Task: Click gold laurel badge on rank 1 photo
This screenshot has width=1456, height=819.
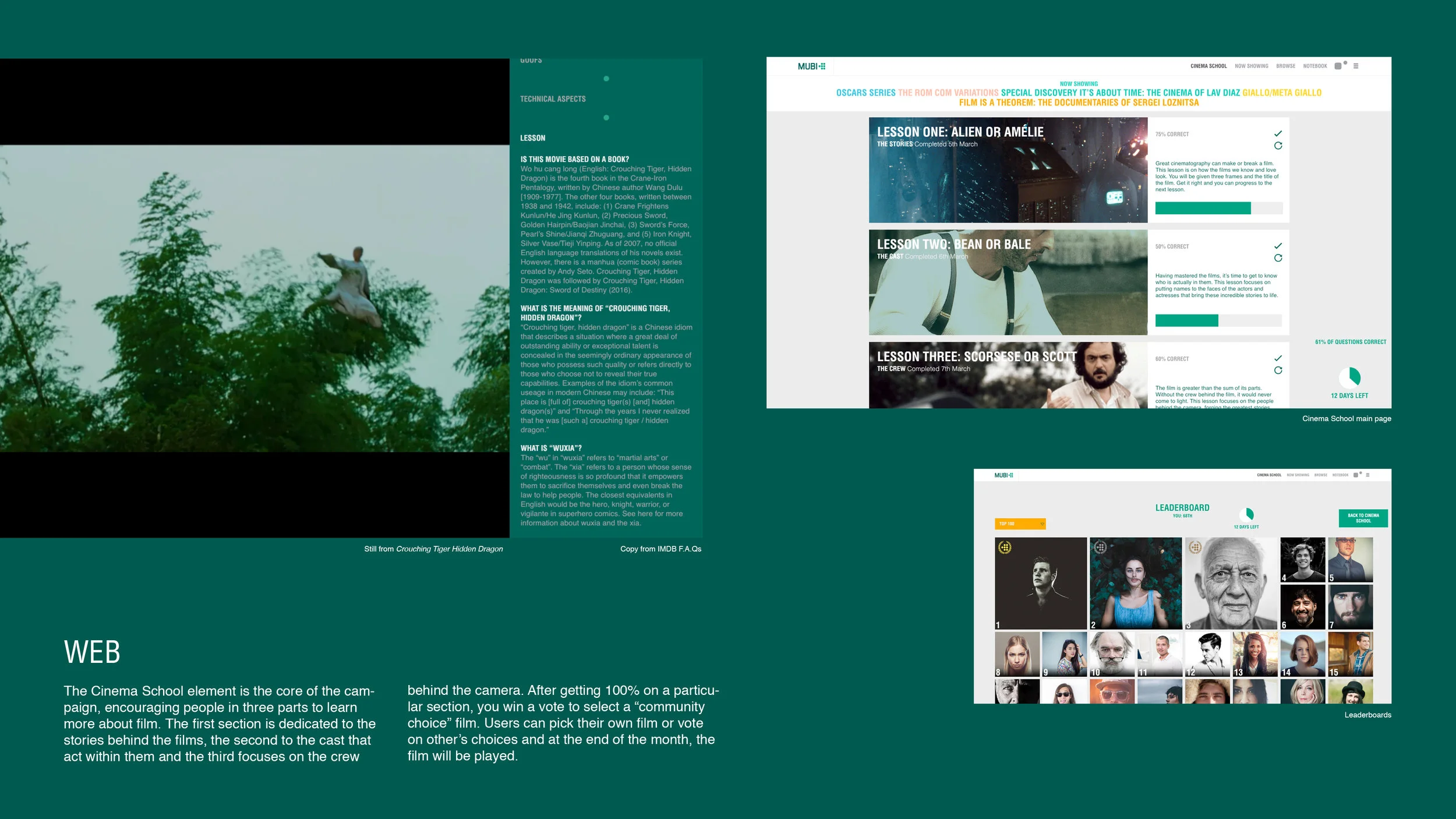Action: coord(1005,548)
